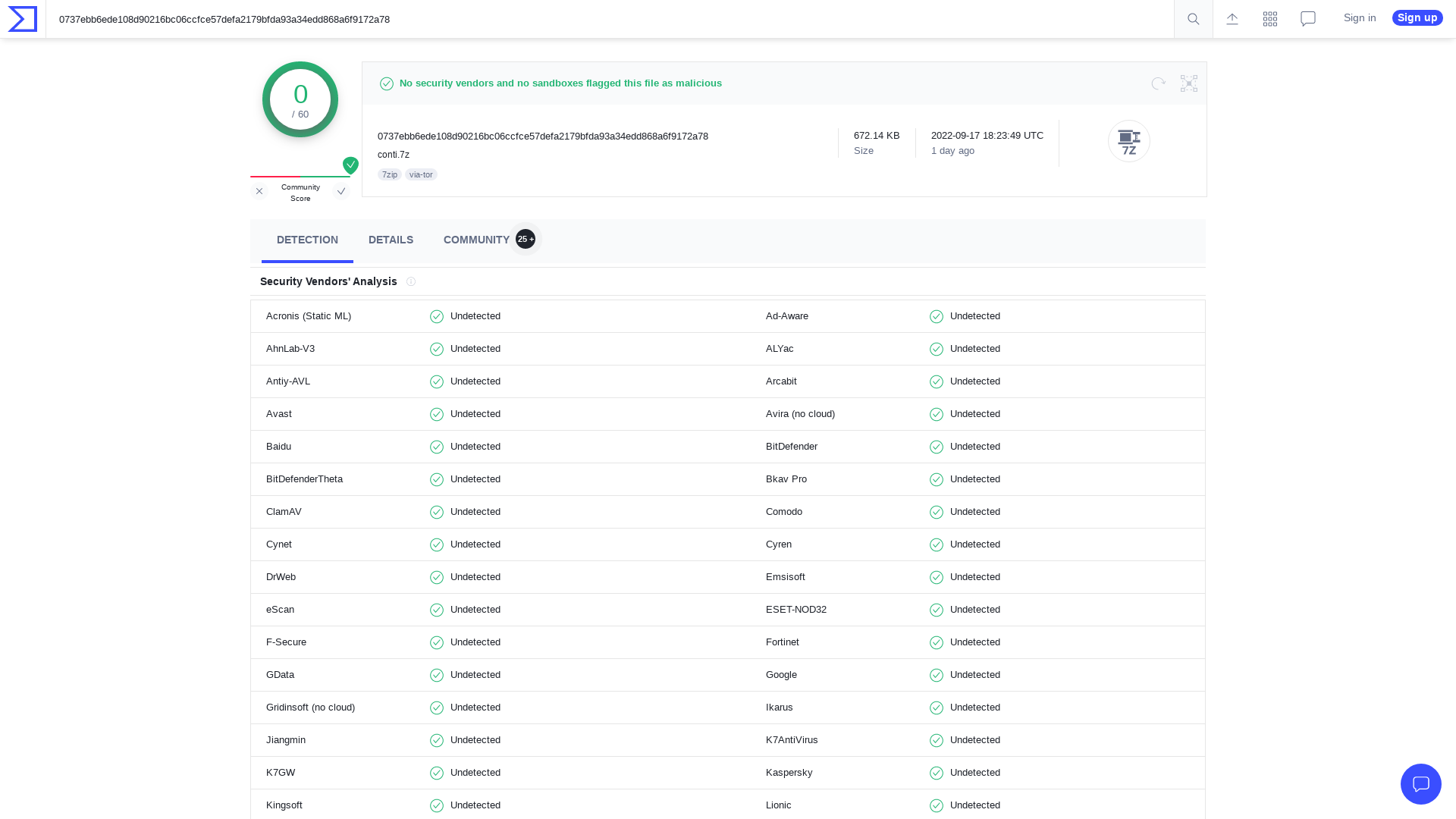Click the Cyren vendor name
The image size is (1456, 819).
[779, 544]
